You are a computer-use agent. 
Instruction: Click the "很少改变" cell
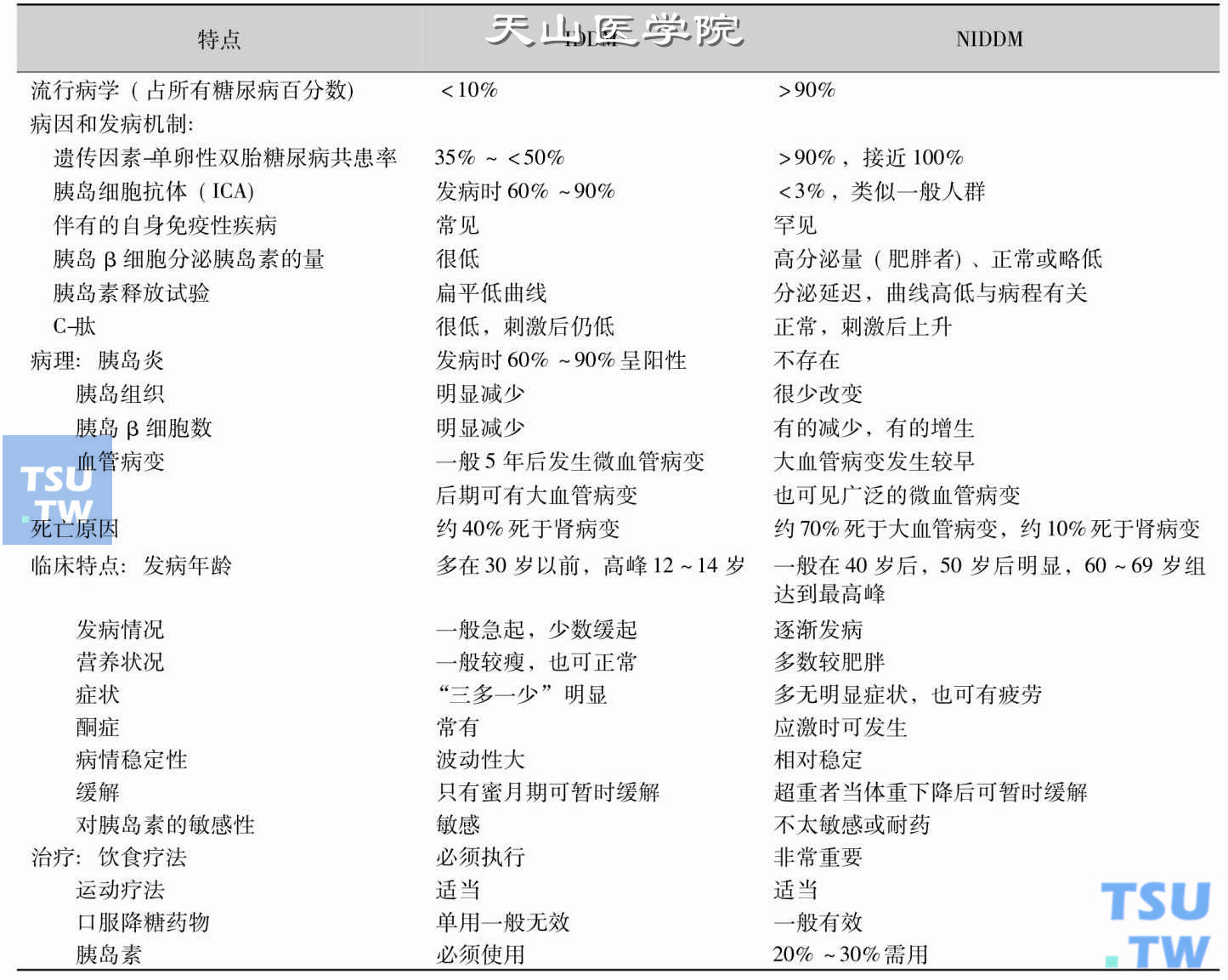[x=818, y=394]
